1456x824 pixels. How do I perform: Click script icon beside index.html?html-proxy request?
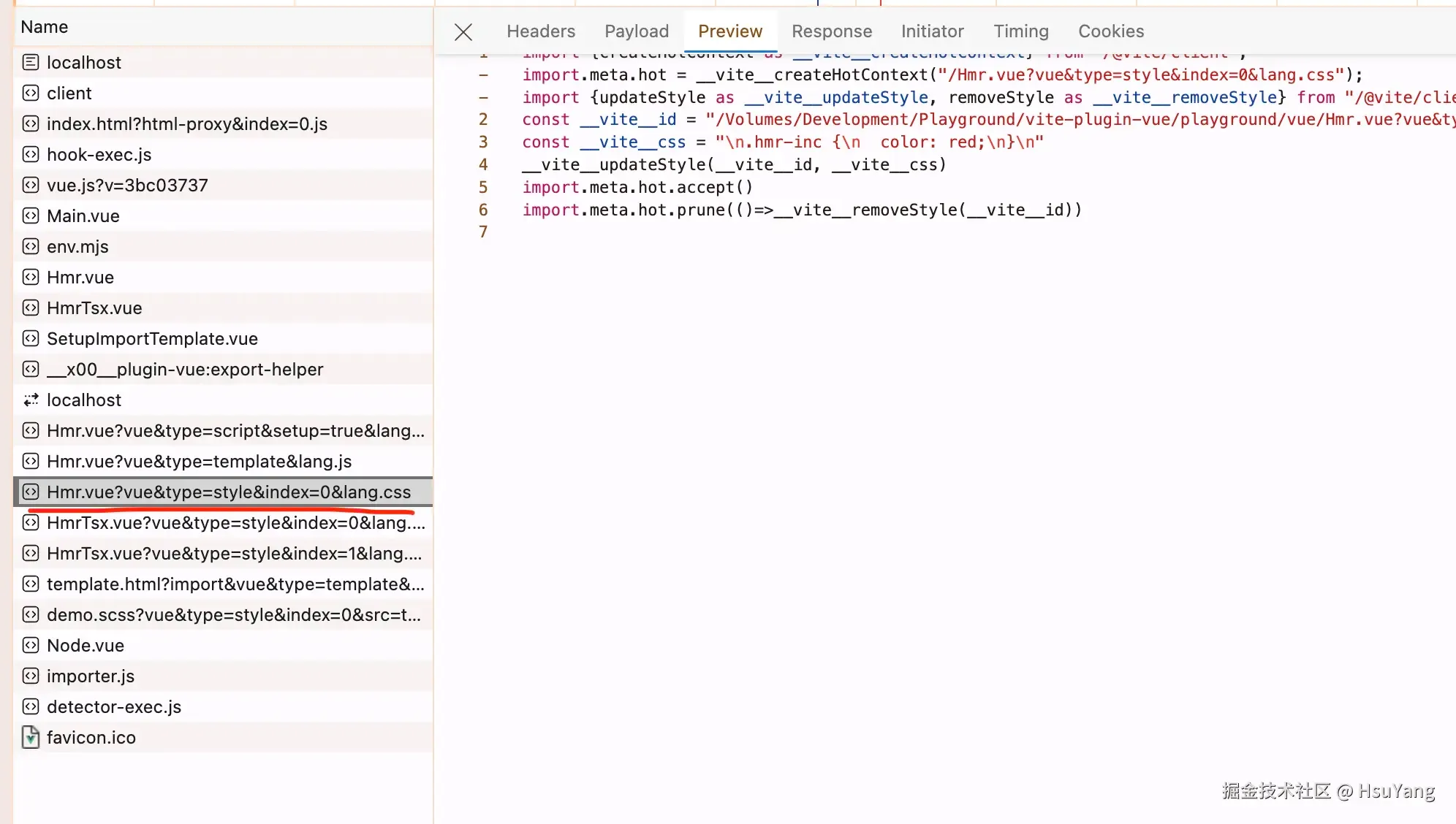click(31, 123)
